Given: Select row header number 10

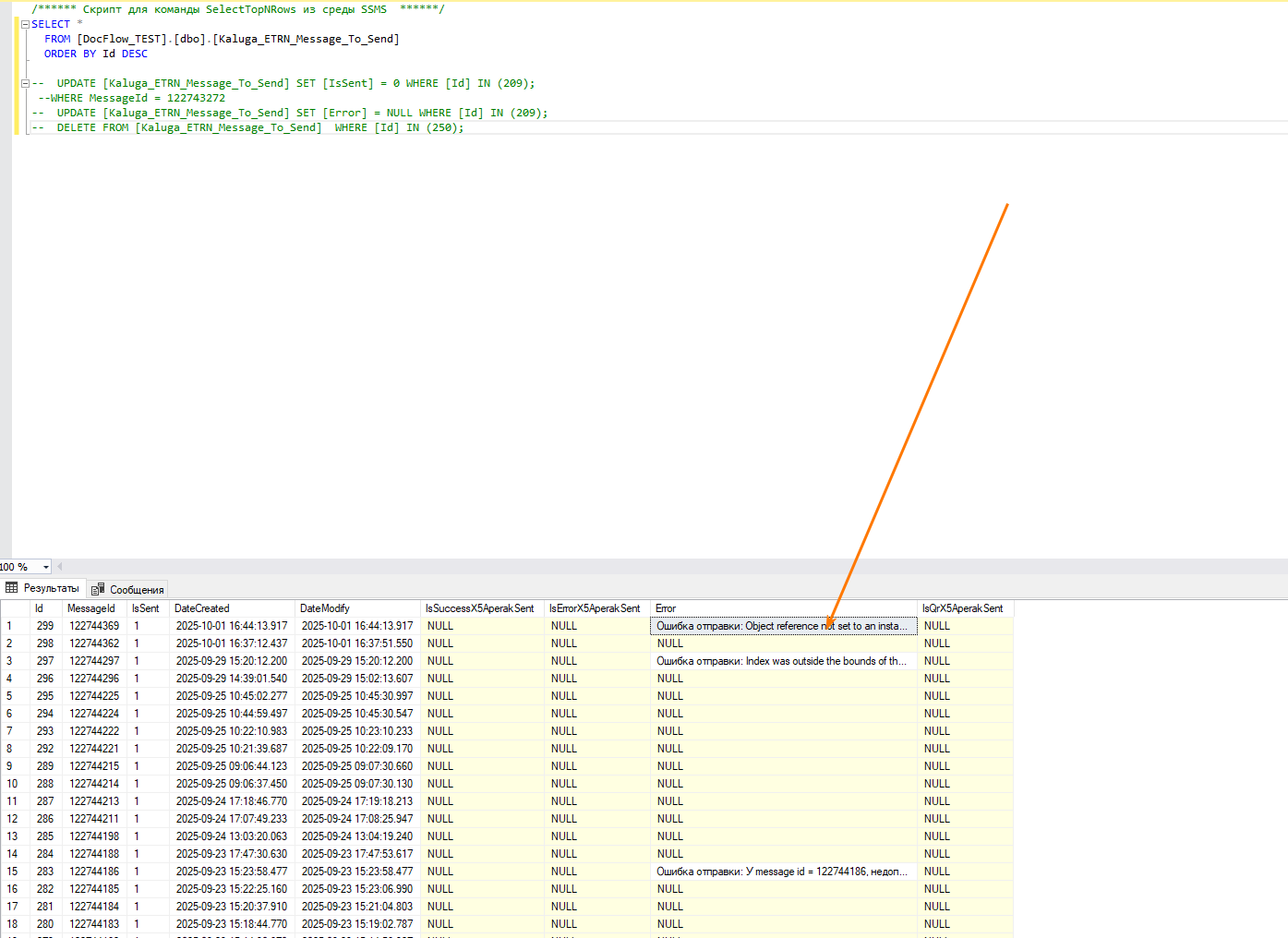Looking at the screenshot, I should click(16, 784).
